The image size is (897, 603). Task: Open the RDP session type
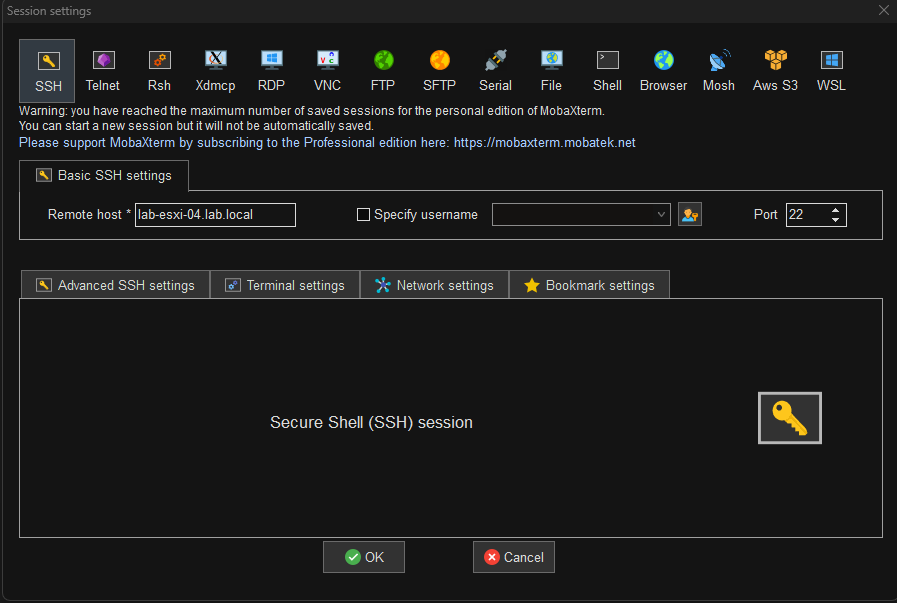coord(271,70)
